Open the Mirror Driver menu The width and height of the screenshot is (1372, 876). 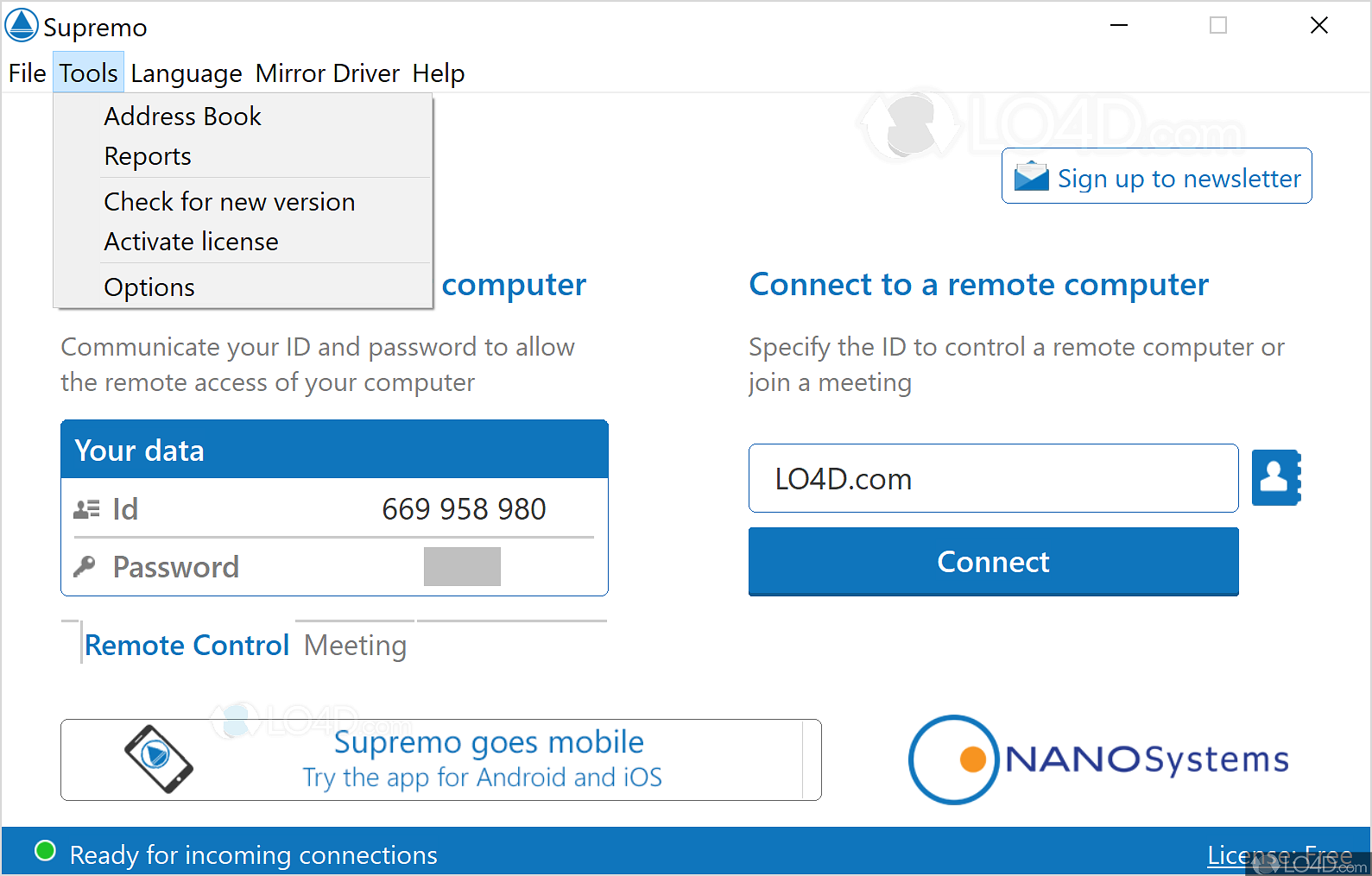pos(327,73)
